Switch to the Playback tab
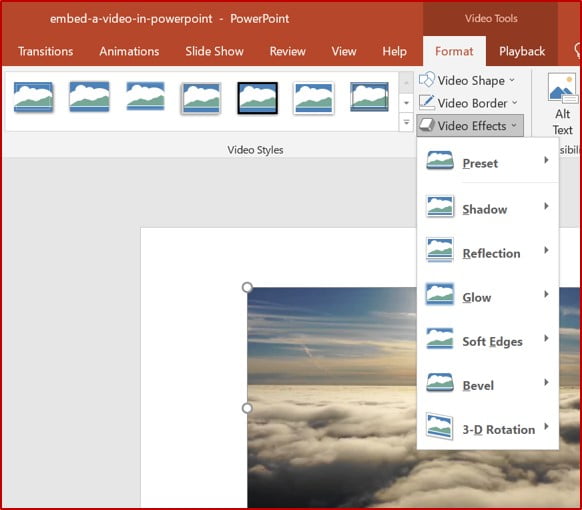582x510 pixels. (522, 51)
